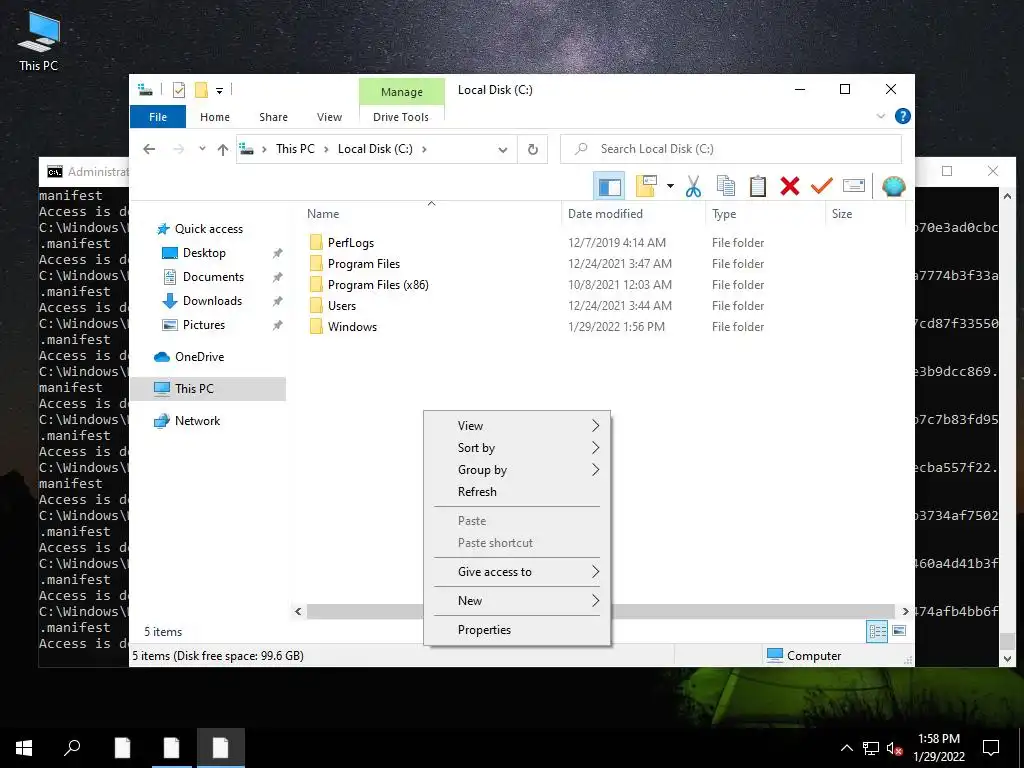Click horizontal scrollbar right arrow
The width and height of the screenshot is (1024, 768).
tap(905, 611)
